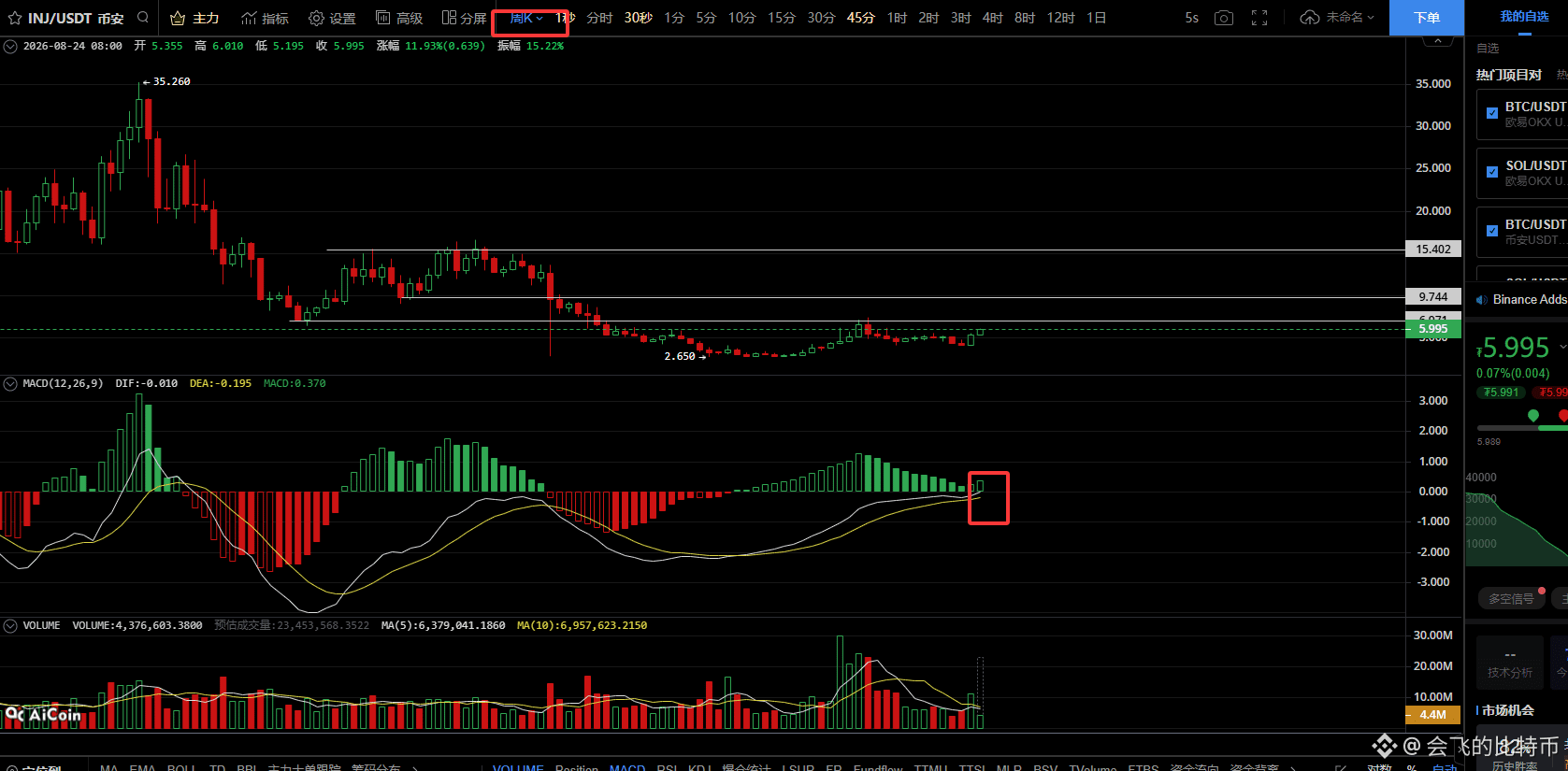The height and width of the screenshot is (771, 1568).
Task: Switch to the 分时 timeline view
Action: tap(599, 18)
